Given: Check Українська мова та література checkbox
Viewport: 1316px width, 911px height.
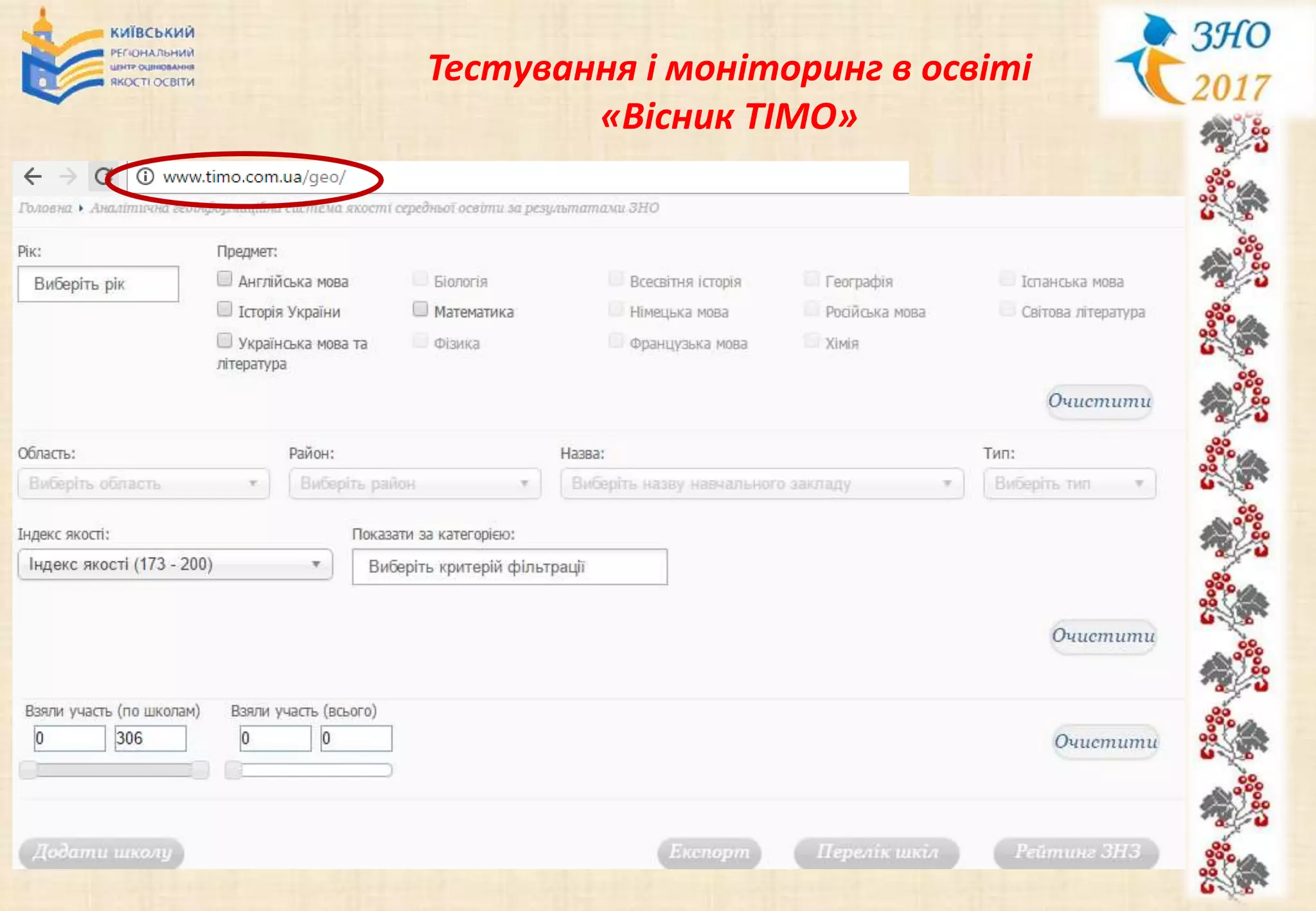Looking at the screenshot, I should [224, 340].
